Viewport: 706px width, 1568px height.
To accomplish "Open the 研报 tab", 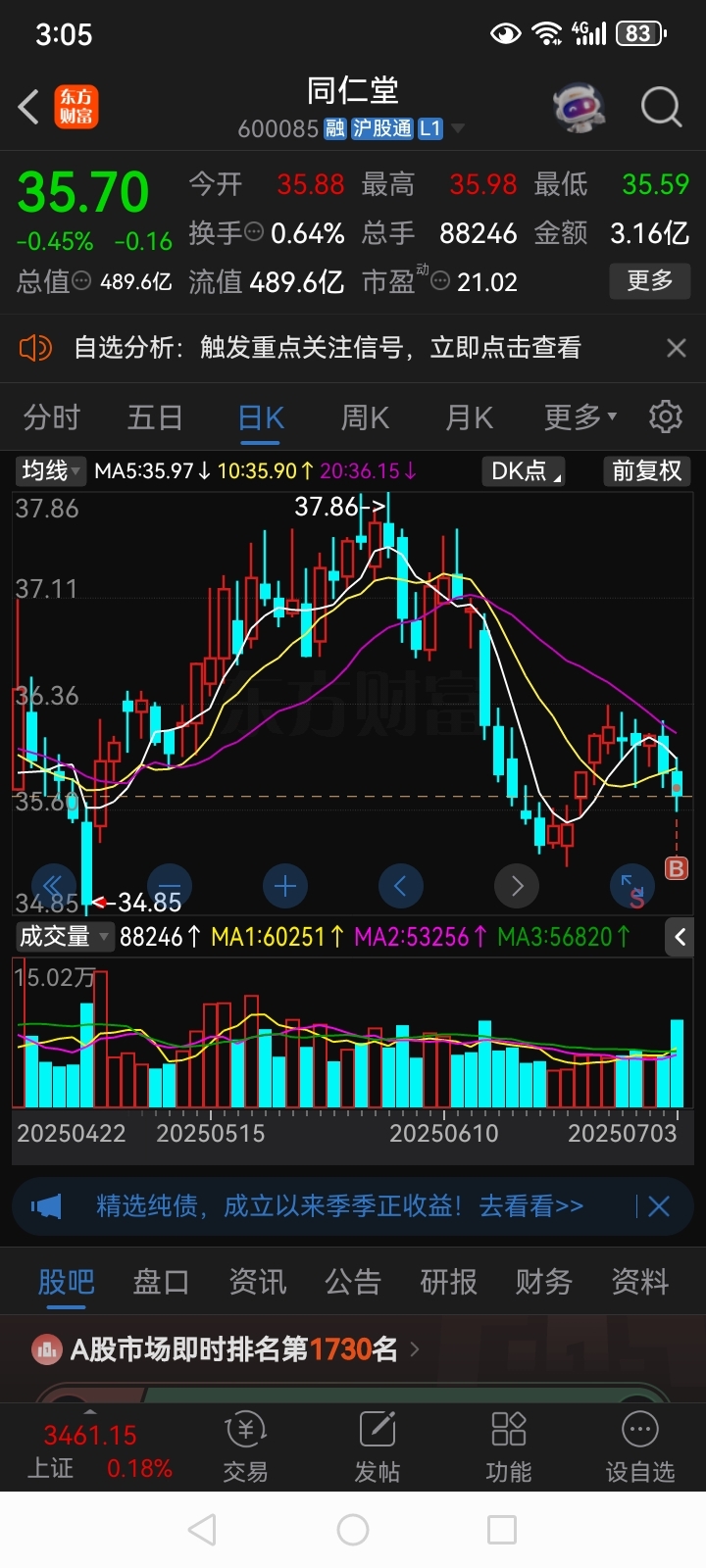I will pos(448,1282).
